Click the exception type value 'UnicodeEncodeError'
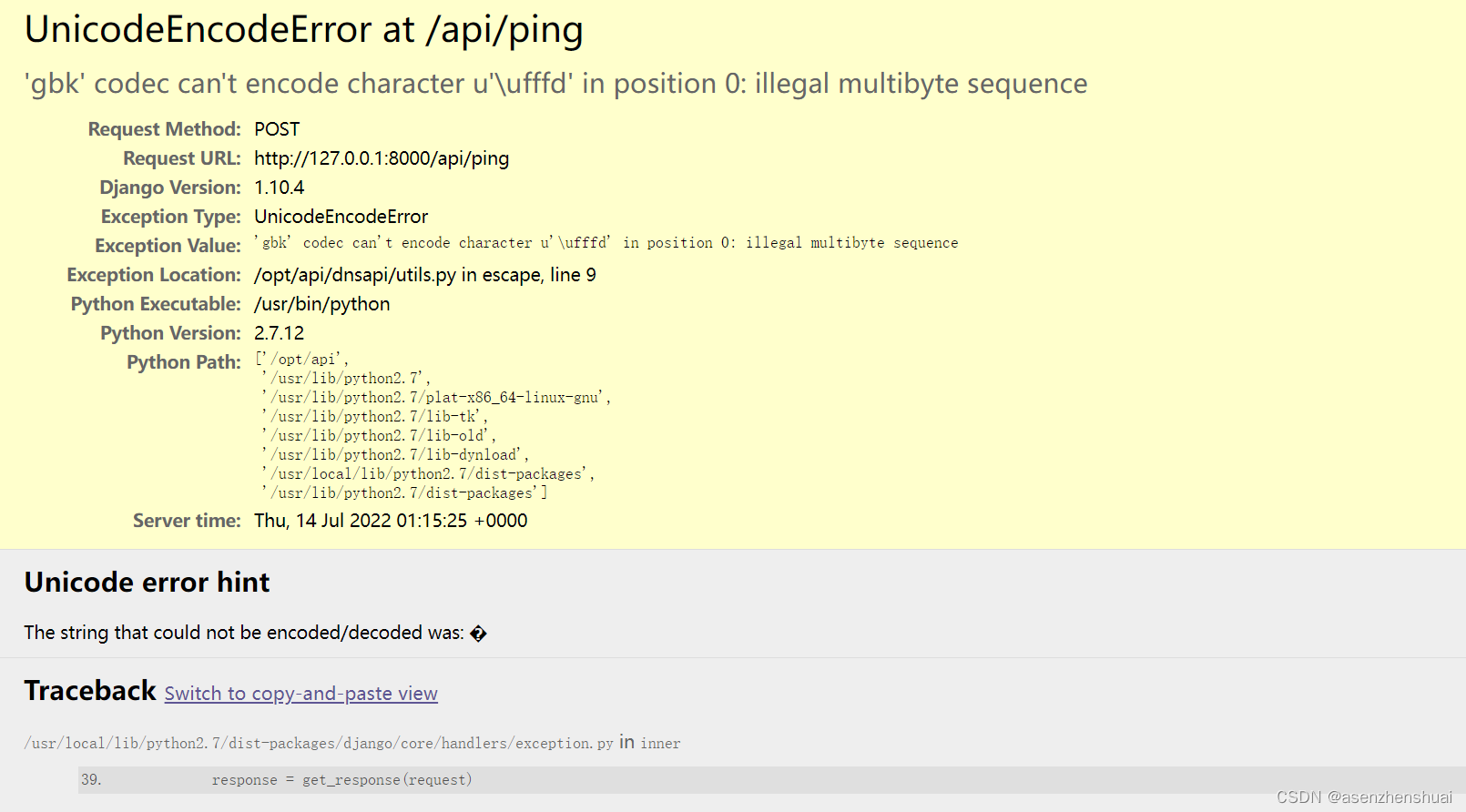1466x812 pixels. (x=341, y=217)
